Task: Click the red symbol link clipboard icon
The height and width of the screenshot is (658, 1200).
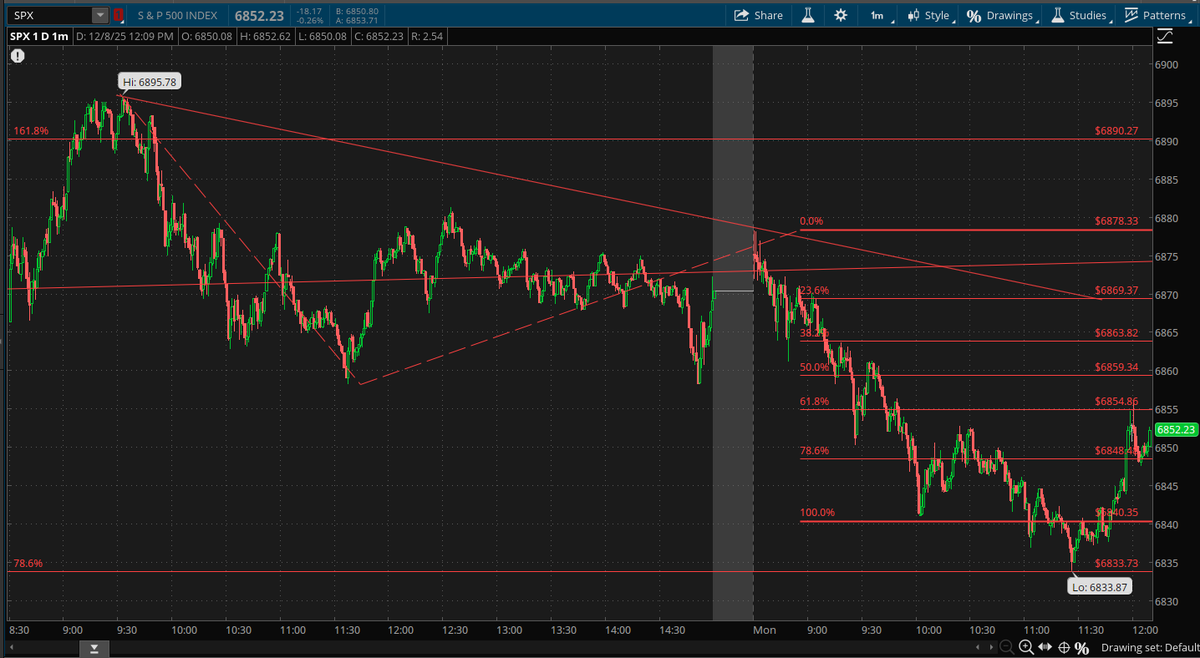Action: pos(121,15)
